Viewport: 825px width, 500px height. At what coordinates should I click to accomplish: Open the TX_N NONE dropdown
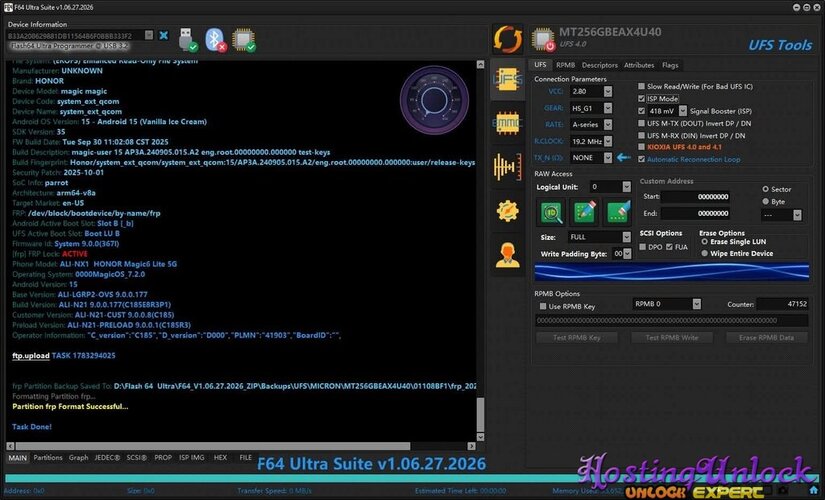coord(608,157)
